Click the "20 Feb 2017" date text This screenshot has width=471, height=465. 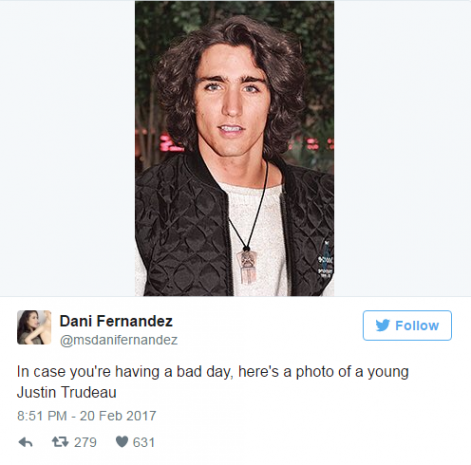[118, 416]
